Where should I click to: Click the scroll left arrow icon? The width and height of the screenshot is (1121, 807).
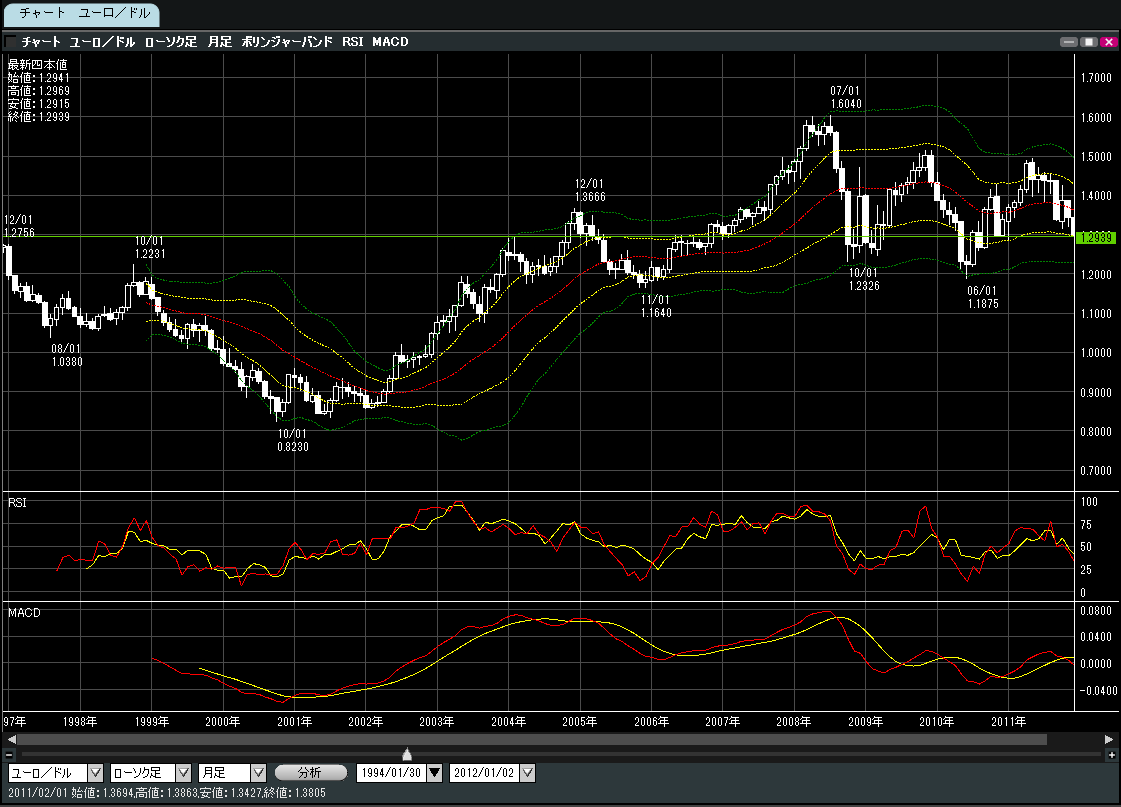[9, 739]
